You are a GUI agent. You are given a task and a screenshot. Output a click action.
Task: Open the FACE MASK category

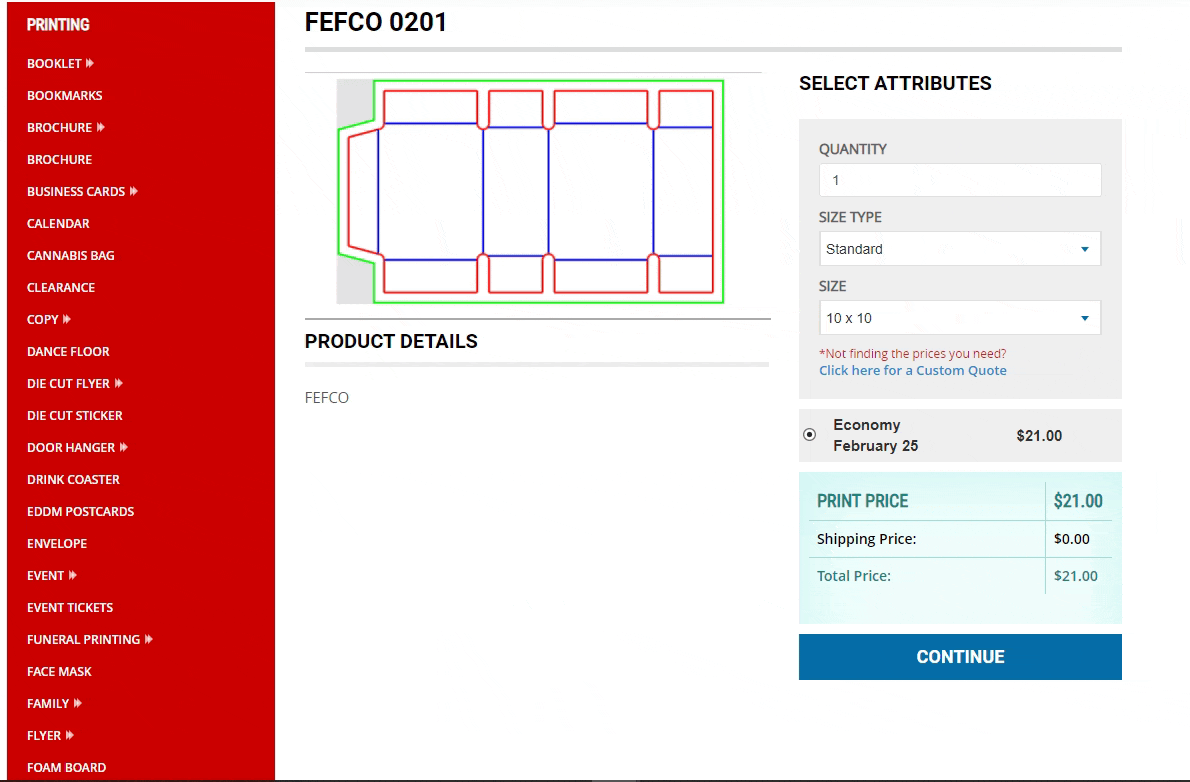59,671
